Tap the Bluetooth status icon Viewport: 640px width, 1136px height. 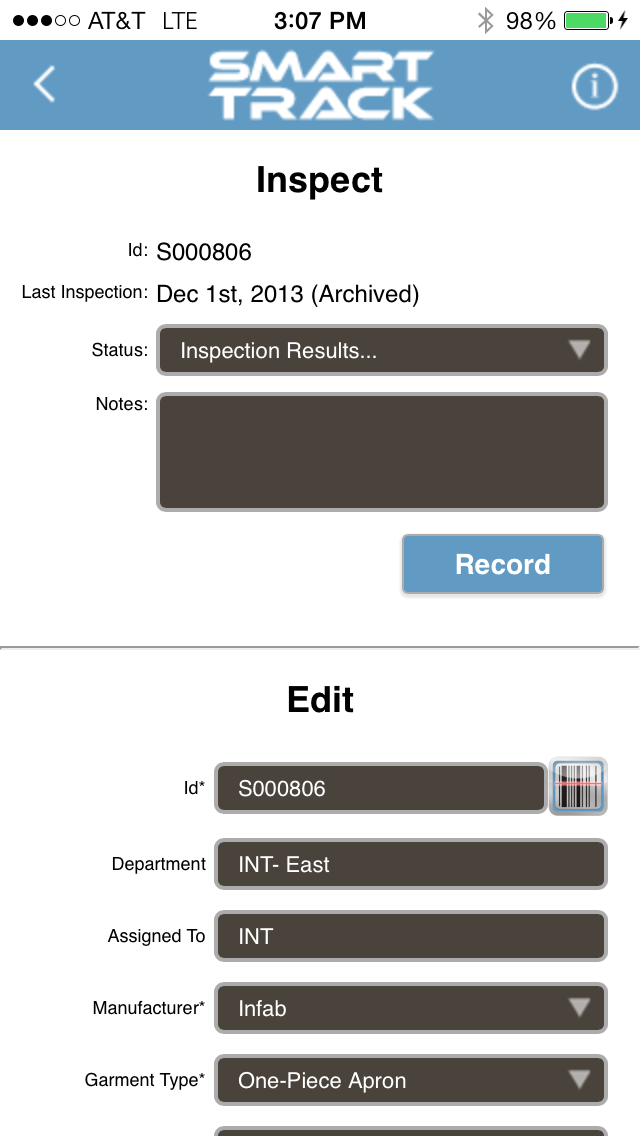(485, 20)
